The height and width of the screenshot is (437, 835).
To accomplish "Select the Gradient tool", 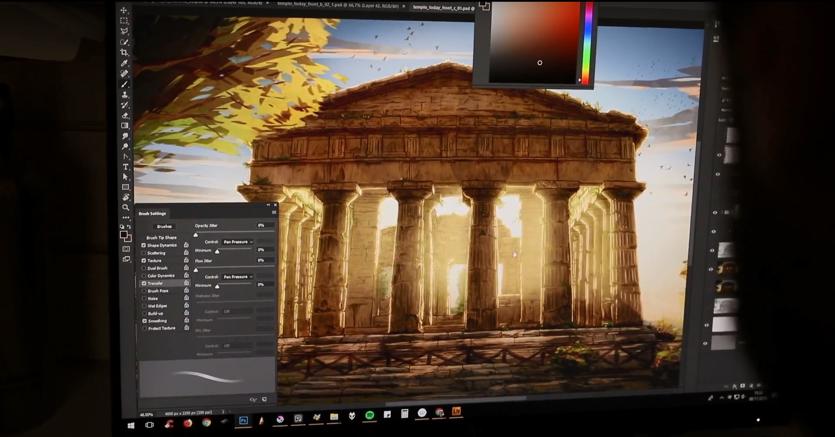I will click(125, 125).
